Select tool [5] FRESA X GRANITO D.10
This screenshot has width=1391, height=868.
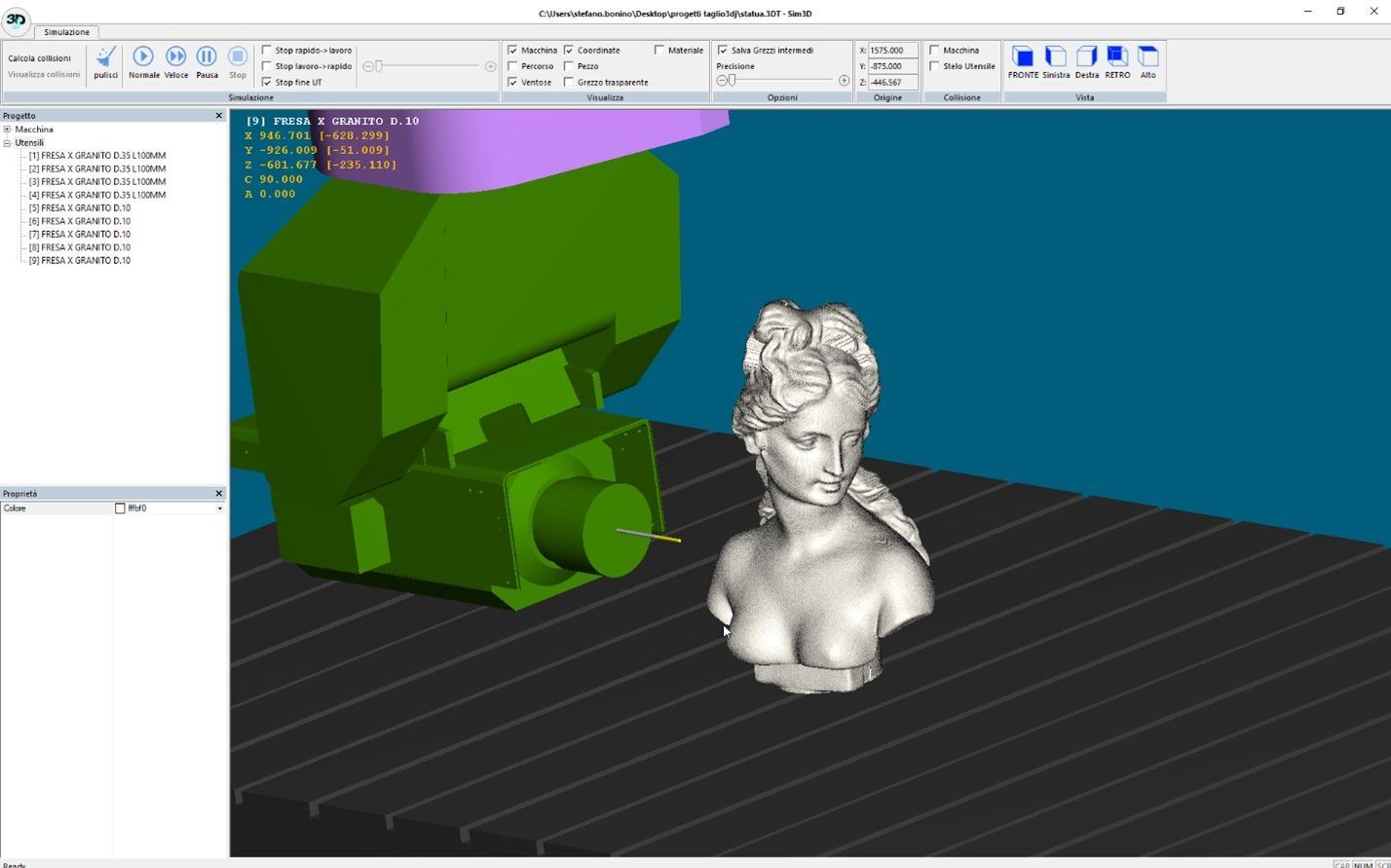tap(80, 208)
